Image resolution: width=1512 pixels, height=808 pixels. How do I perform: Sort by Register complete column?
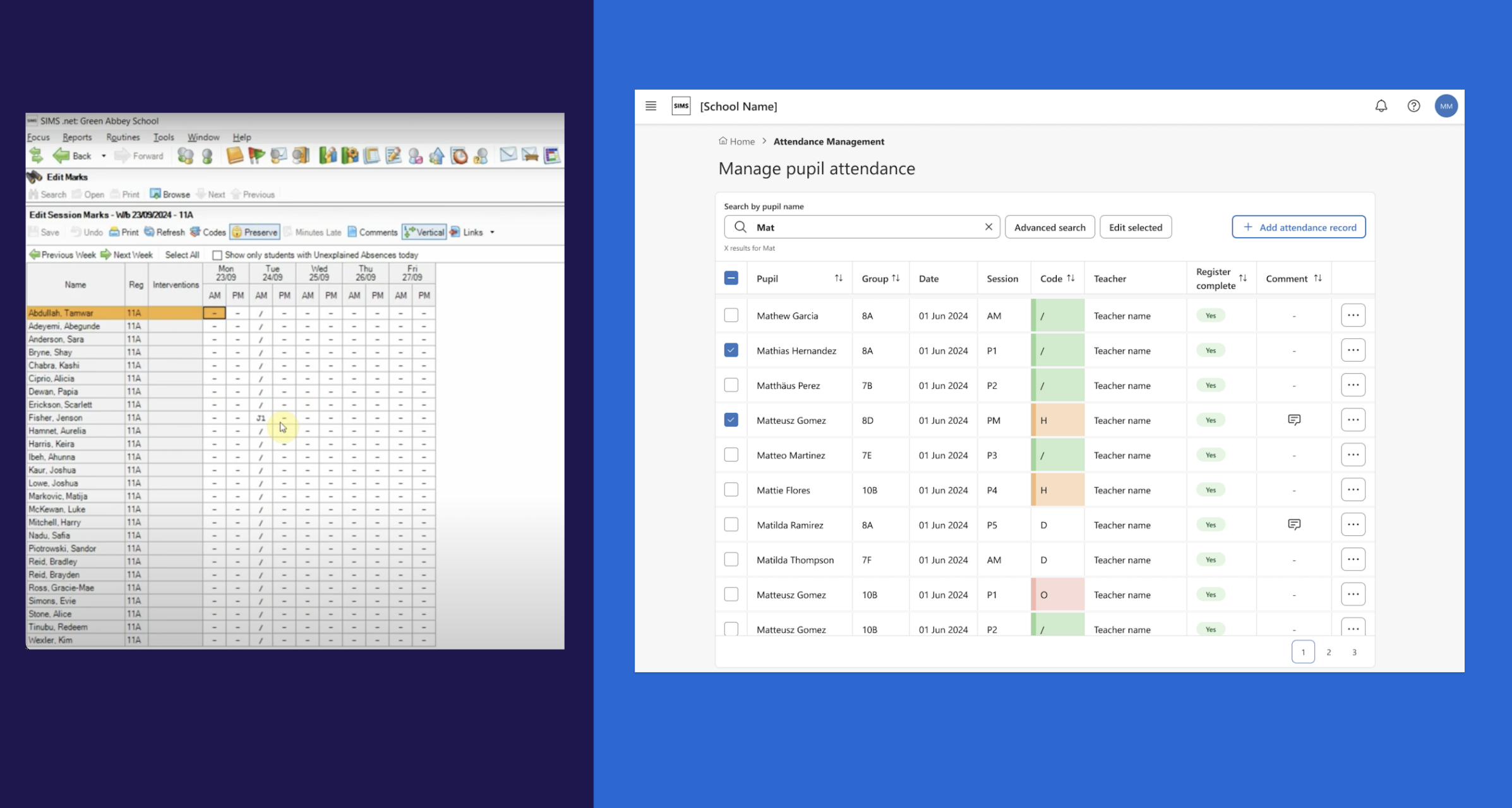1242,278
